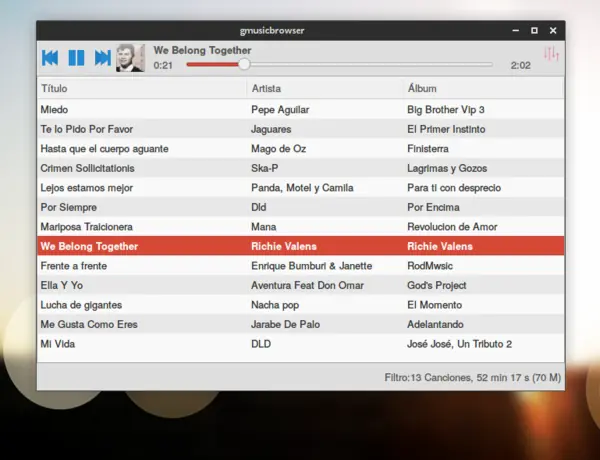The image size is (600, 460).
Task: Click album El Primer Instinto
Action: pyautogui.click(x=446, y=129)
